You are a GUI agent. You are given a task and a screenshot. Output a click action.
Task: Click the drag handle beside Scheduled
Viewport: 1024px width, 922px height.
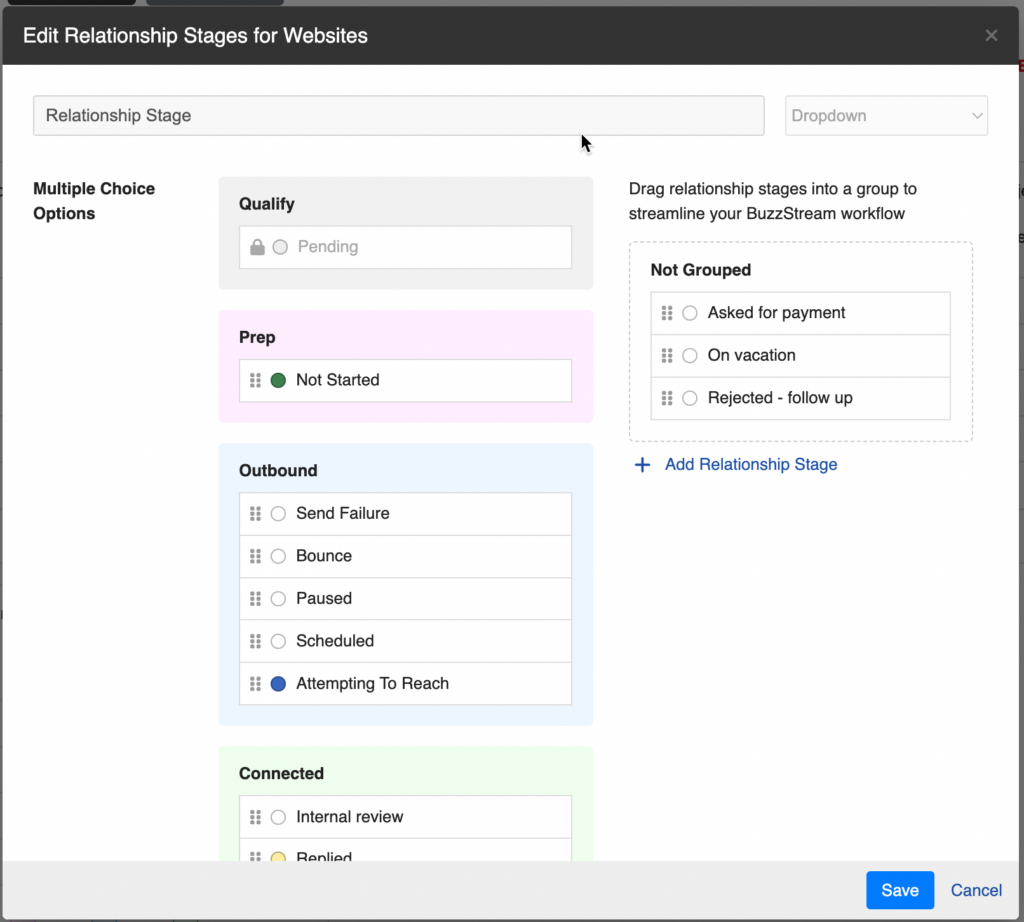coord(255,641)
